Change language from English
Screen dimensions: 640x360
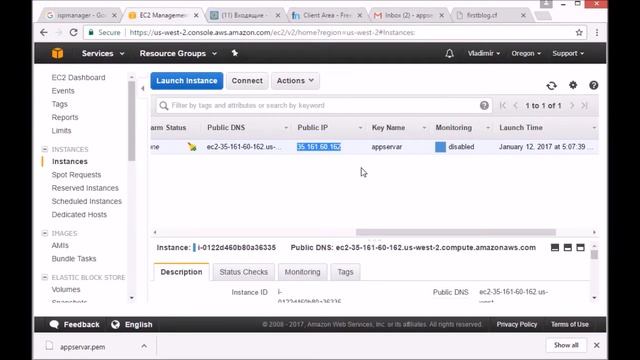coord(132,324)
